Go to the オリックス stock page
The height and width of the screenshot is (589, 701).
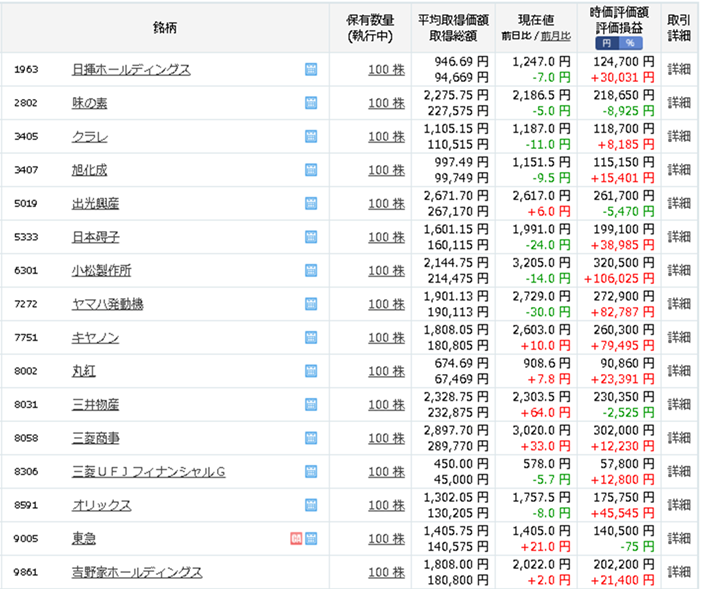(101, 506)
